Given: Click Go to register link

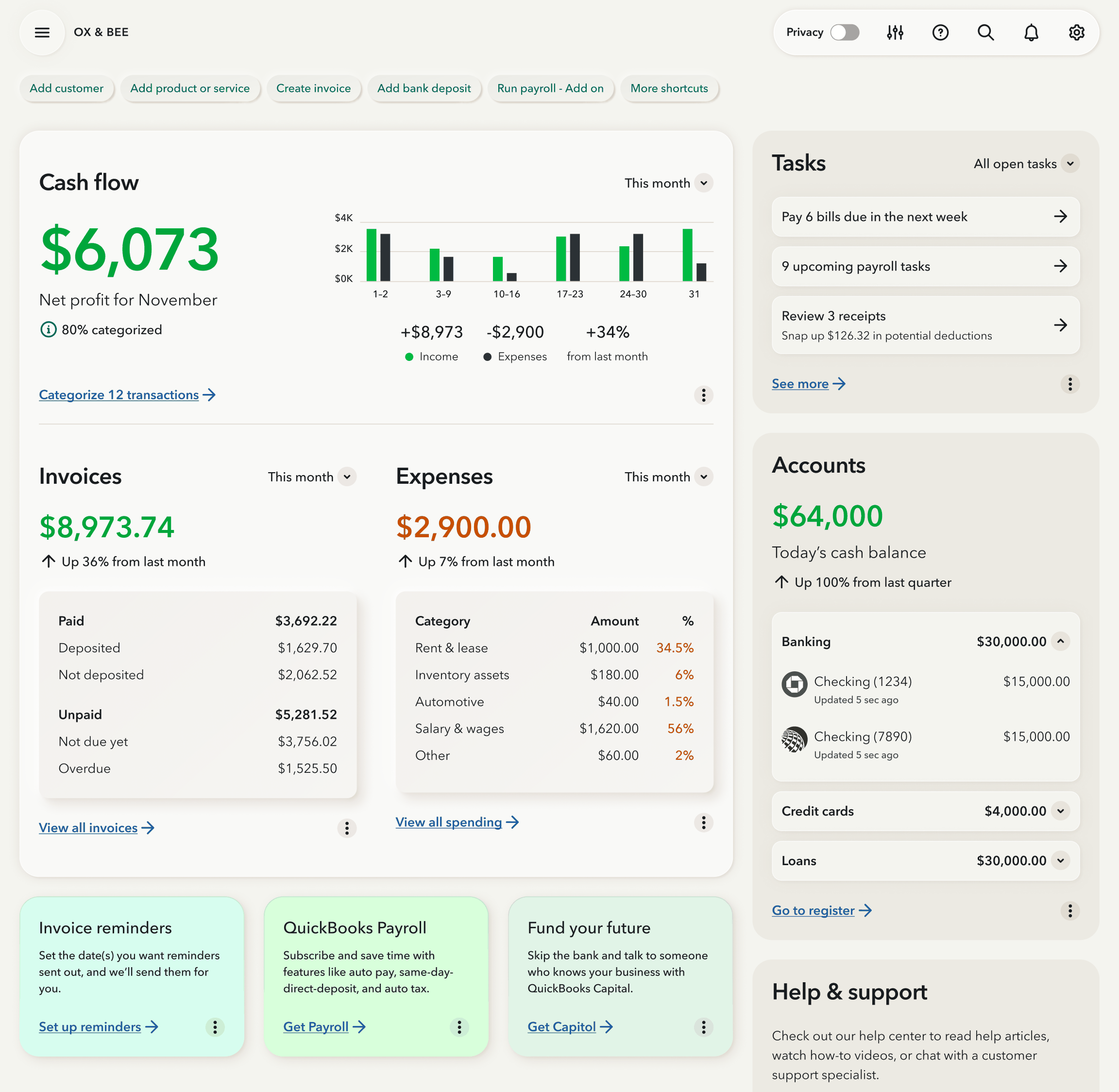Looking at the screenshot, I should click(821, 910).
